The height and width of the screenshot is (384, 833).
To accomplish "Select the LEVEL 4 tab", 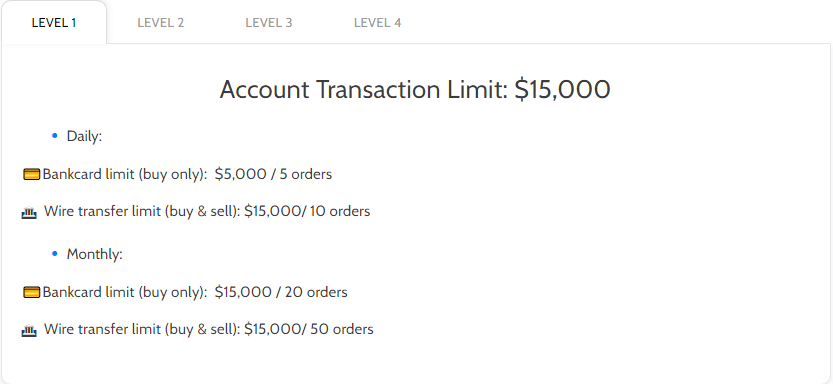I will 377,23.
